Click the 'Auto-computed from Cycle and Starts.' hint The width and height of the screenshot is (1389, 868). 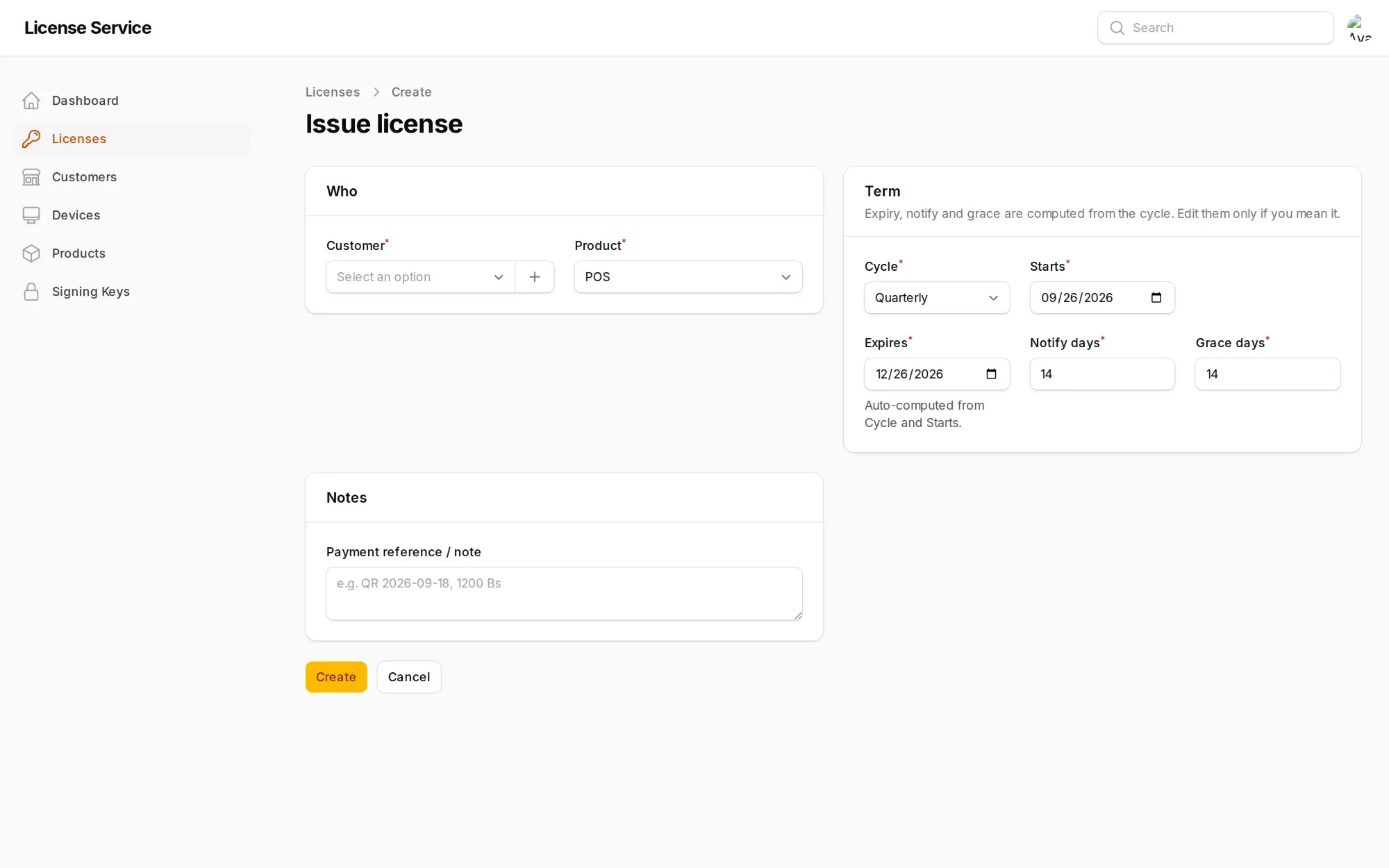coord(924,414)
